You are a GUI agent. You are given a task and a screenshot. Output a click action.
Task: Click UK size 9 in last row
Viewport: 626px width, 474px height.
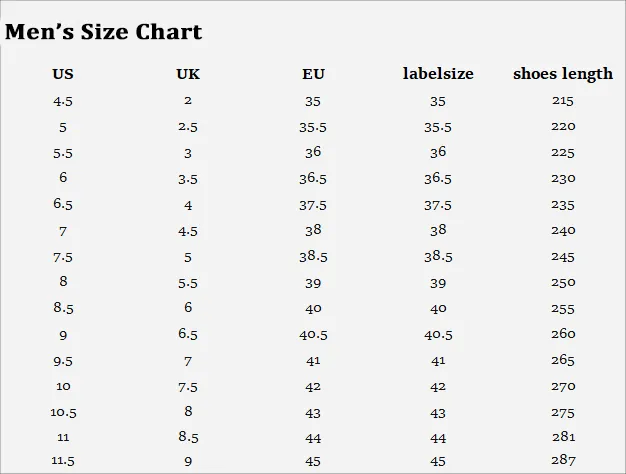coord(188,461)
